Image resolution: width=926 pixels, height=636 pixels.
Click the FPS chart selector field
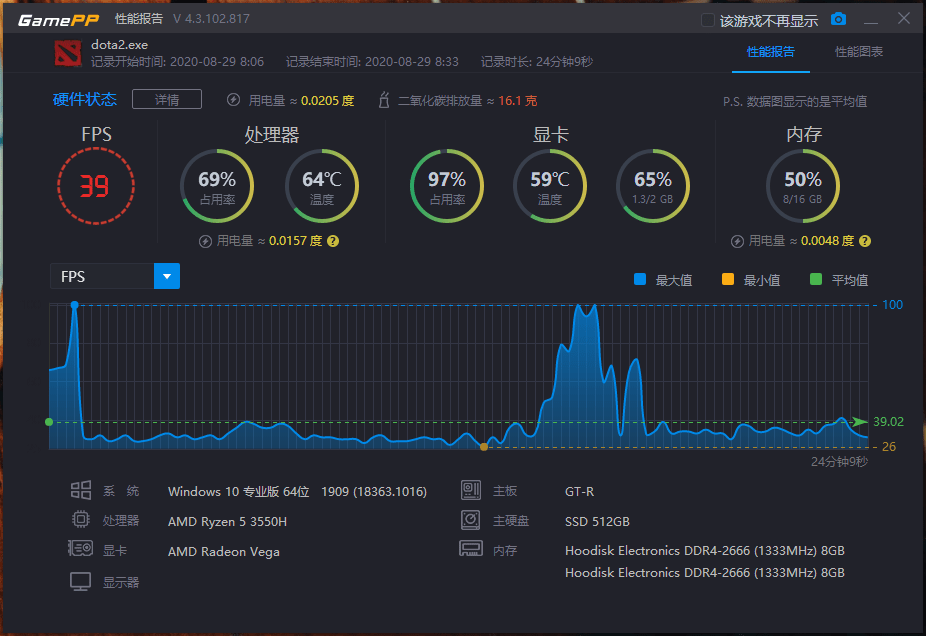115,276
